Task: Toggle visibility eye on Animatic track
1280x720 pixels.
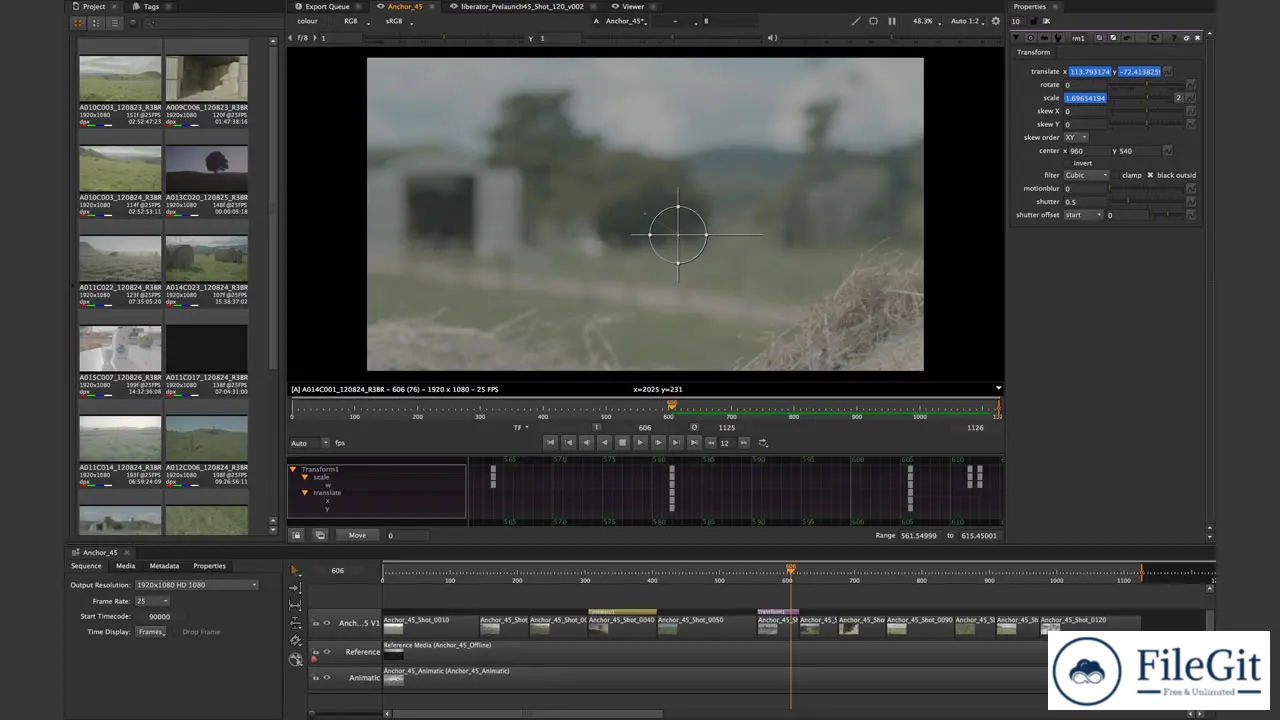Action: (326, 678)
